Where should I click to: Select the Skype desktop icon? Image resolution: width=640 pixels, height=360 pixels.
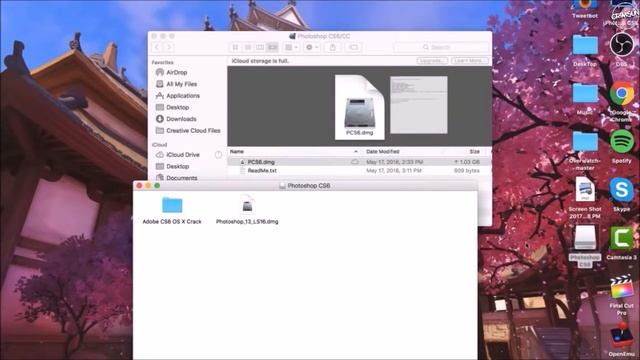pos(622,195)
